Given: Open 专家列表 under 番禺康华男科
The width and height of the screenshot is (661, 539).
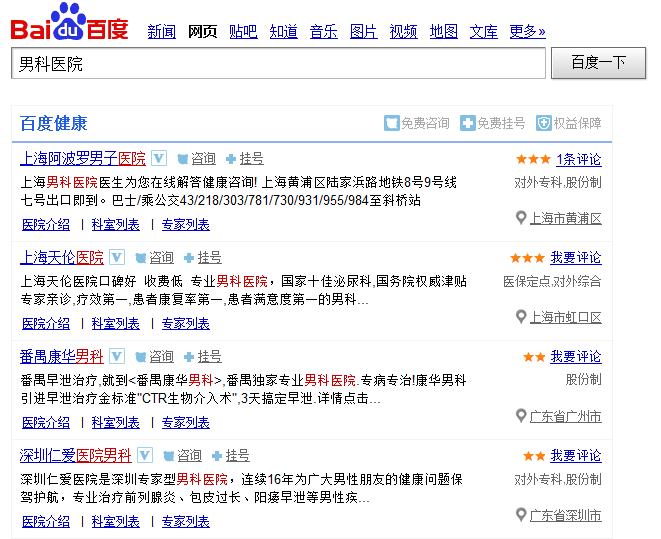Looking at the screenshot, I should tap(185, 423).
